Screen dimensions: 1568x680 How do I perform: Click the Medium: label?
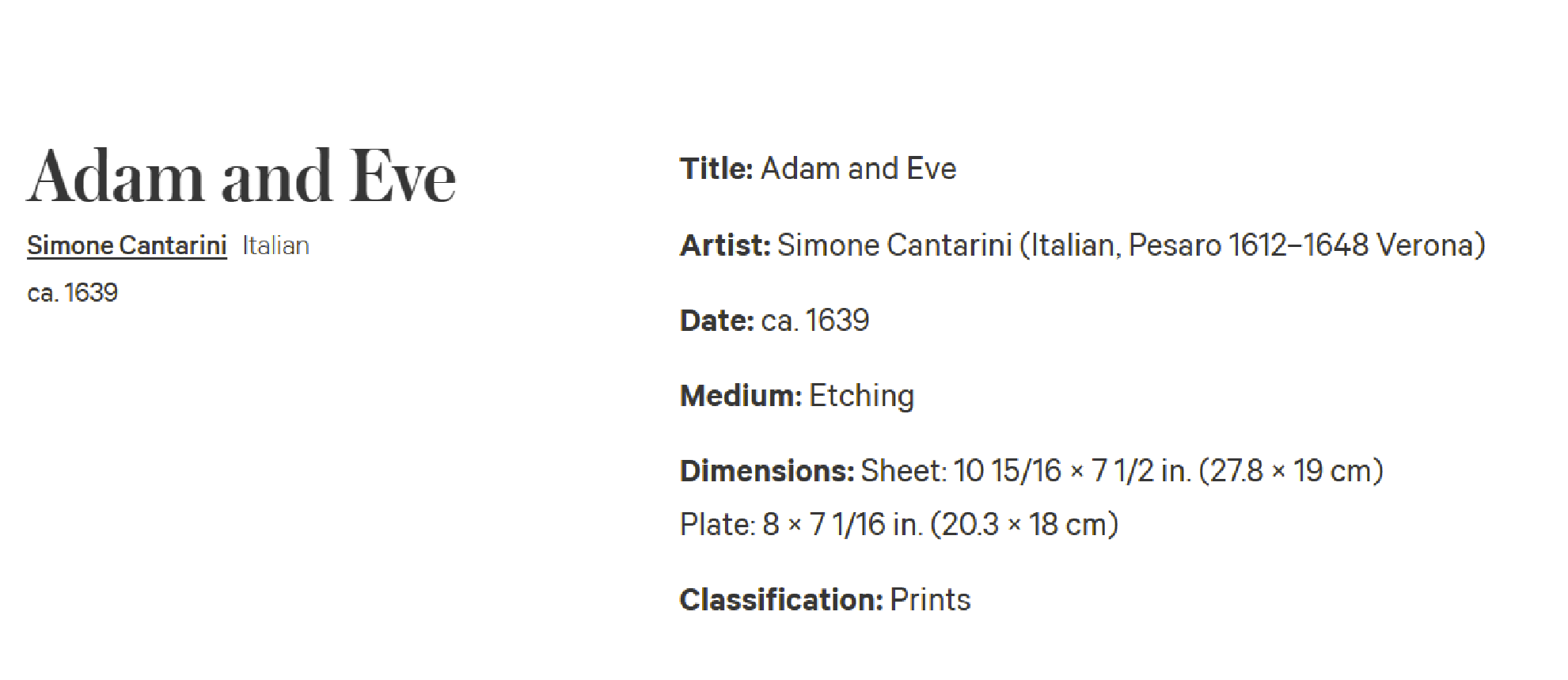click(741, 395)
